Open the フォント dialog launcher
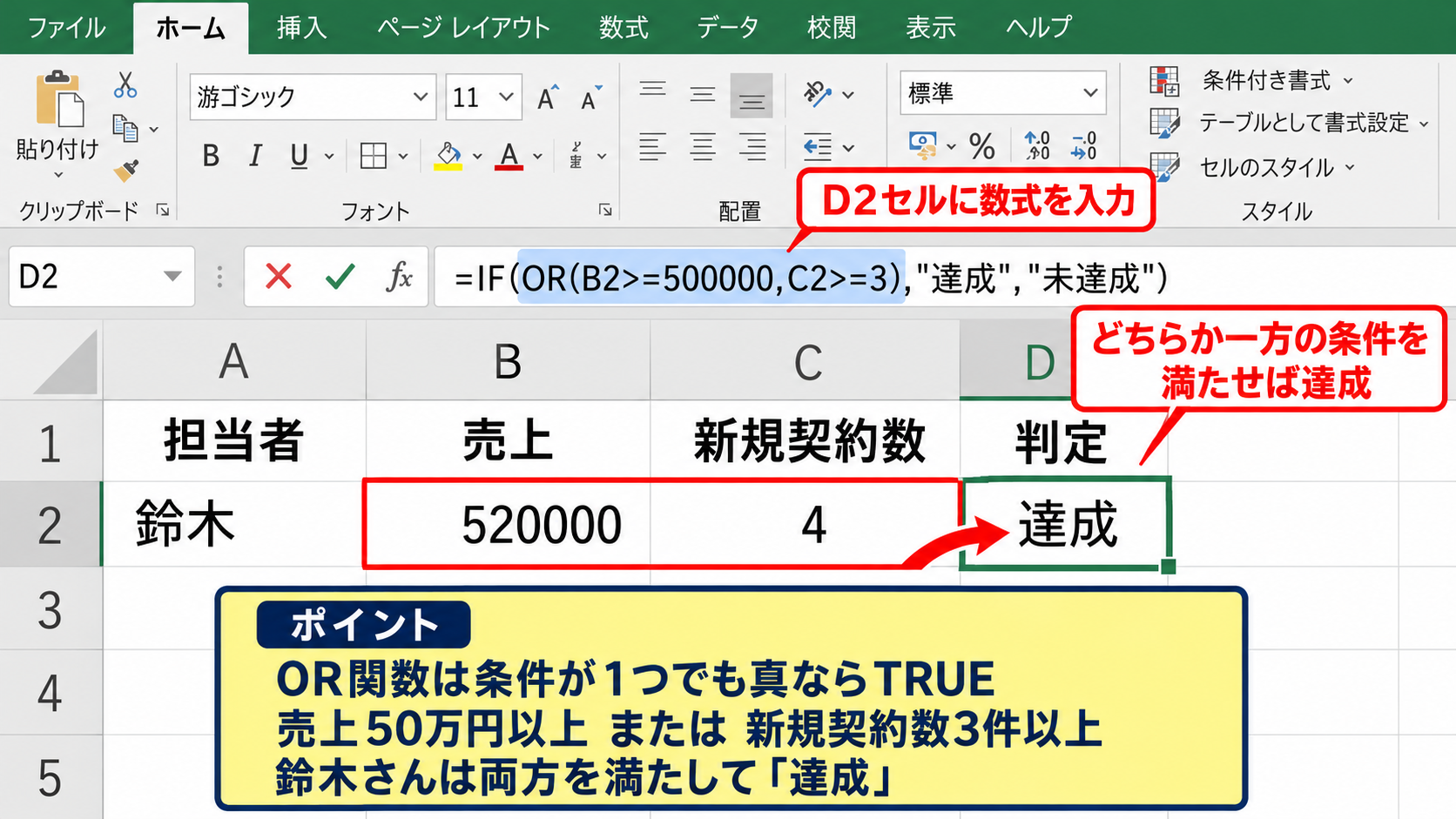Screen dimensions: 1456x819 coord(605,210)
